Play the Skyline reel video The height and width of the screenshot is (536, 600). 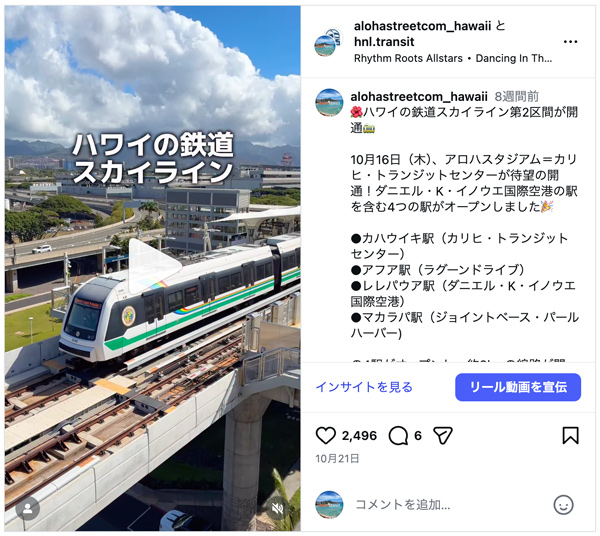154,266
